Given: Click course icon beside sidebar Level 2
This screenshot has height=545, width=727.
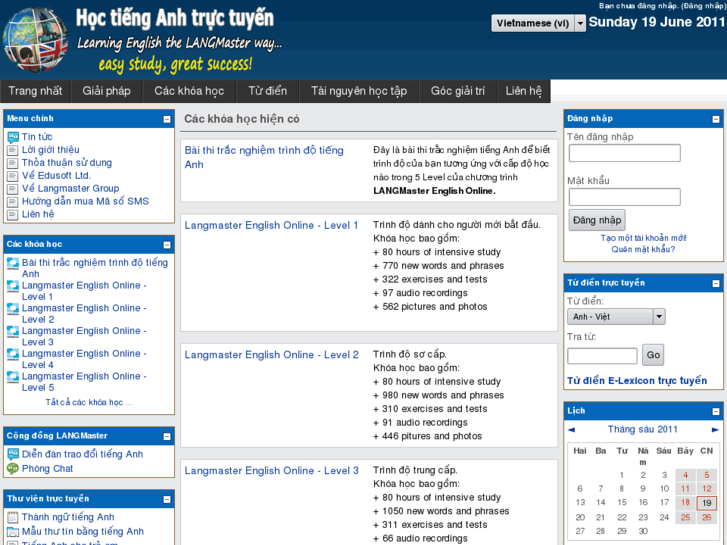Looking at the screenshot, I should tap(13, 308).
